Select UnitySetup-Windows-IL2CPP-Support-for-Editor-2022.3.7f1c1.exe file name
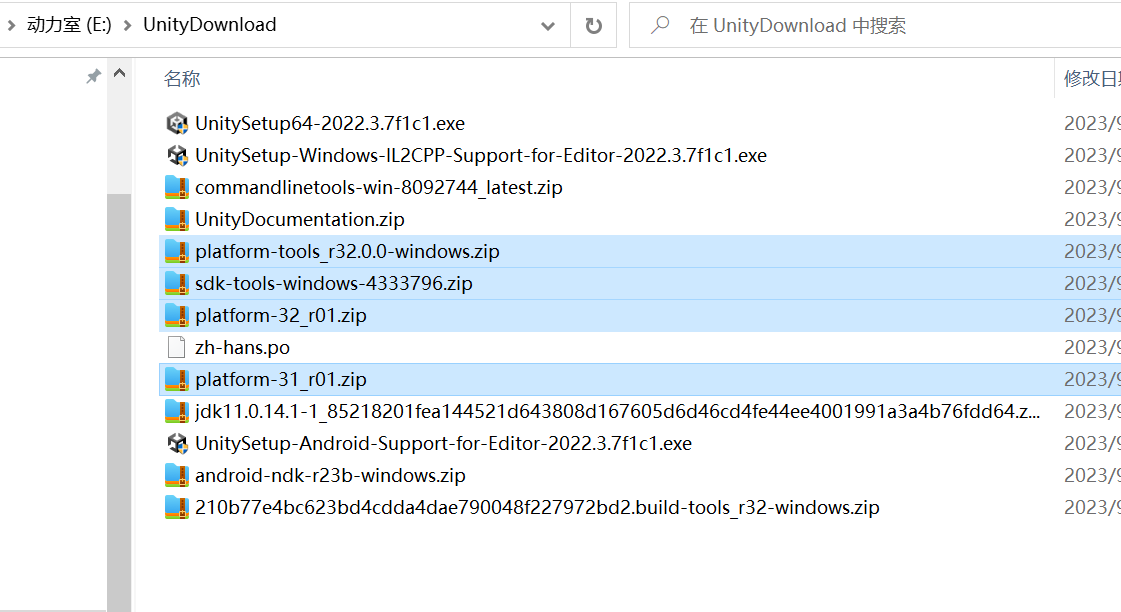Screen dimensions: 1121x612 (481, 156)
